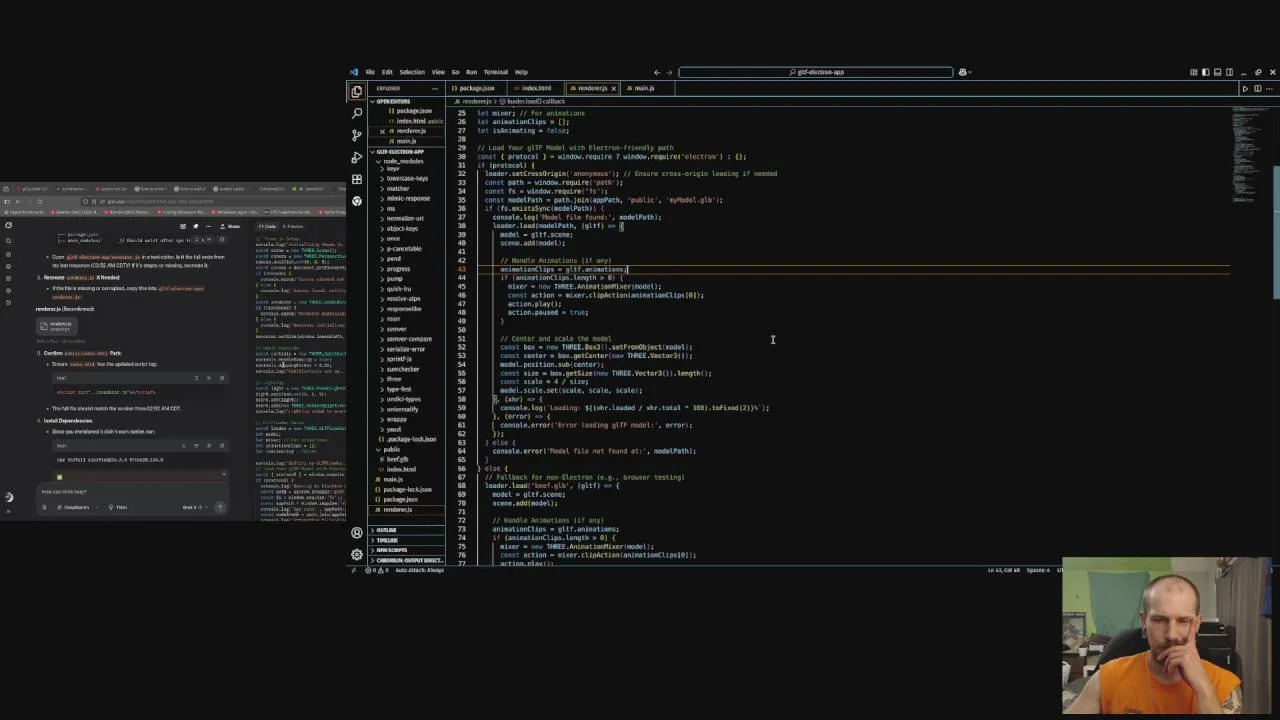The width and height of the screenshot is (1280, 720).
Task: Click the run file icon above the editor
Action: (1245, 88)
